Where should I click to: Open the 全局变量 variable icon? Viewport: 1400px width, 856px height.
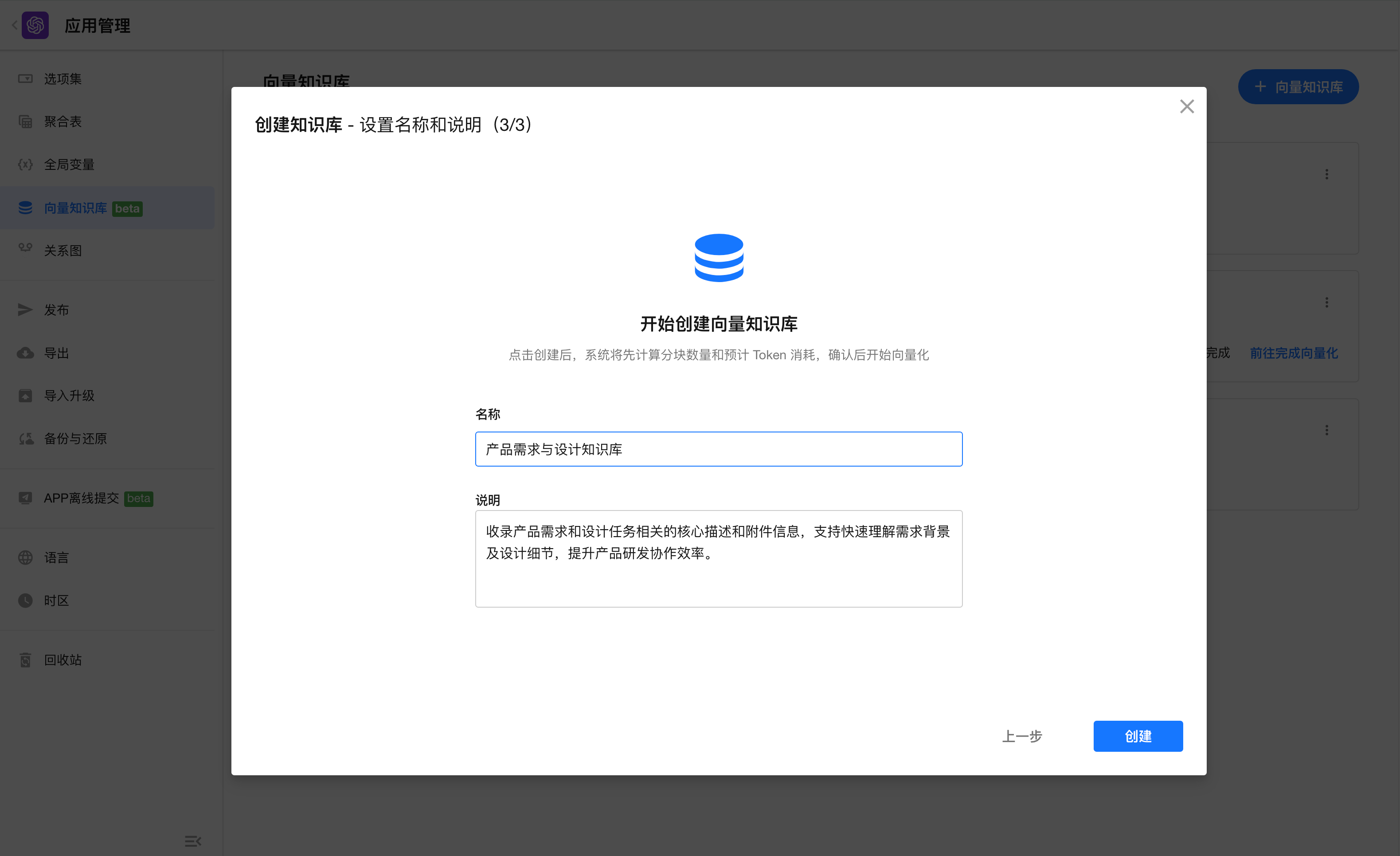(25, 164)
